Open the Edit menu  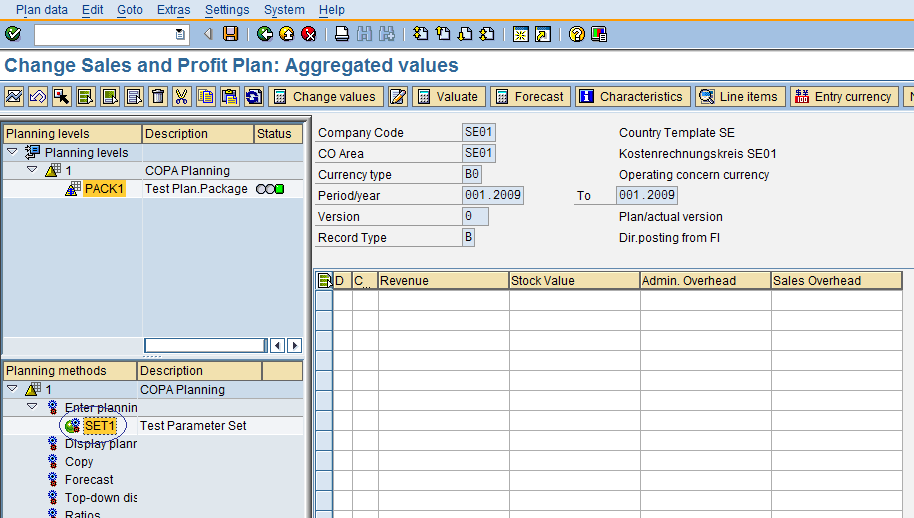pos(92,10)
